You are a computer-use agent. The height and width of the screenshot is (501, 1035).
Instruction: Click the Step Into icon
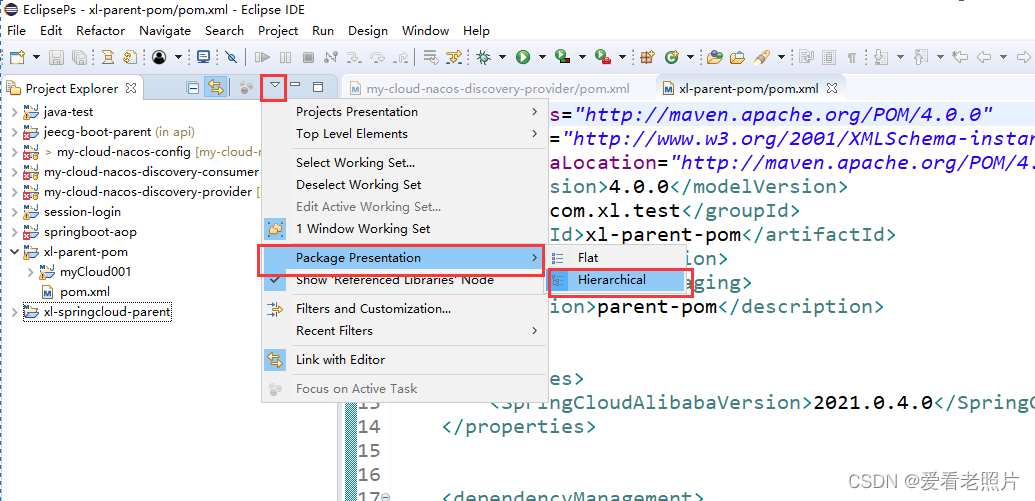pyautogui.click(x=354, y=57)
